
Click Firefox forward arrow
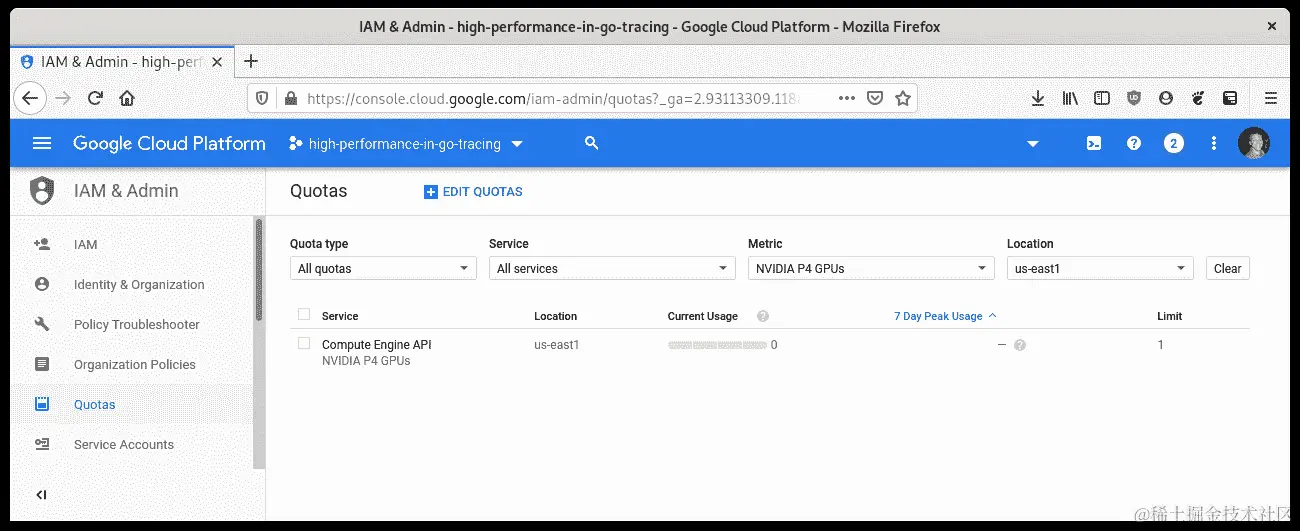63,98
